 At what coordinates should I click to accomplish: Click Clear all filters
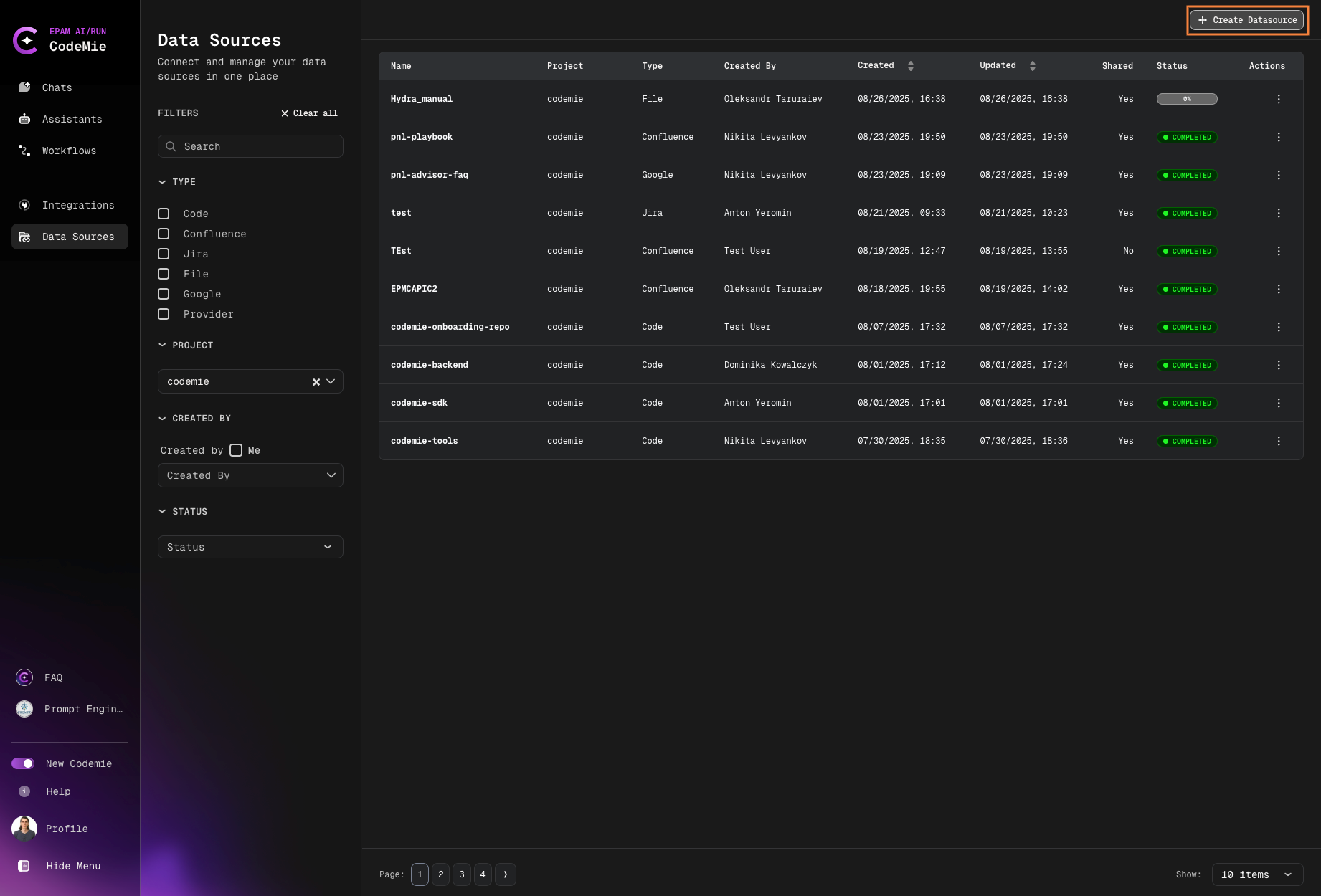click(x=308, y=113)
